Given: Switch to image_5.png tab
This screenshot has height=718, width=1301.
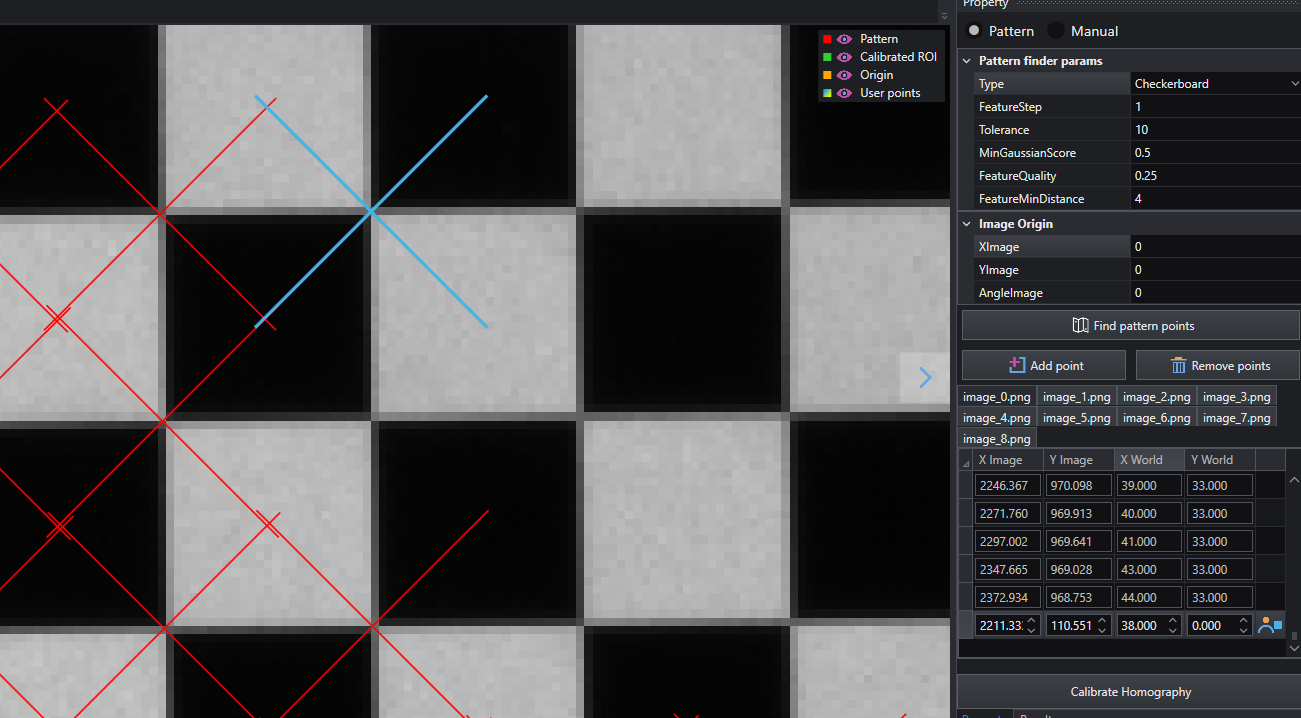Looking at the screenshot, I should coord(1076,418).
